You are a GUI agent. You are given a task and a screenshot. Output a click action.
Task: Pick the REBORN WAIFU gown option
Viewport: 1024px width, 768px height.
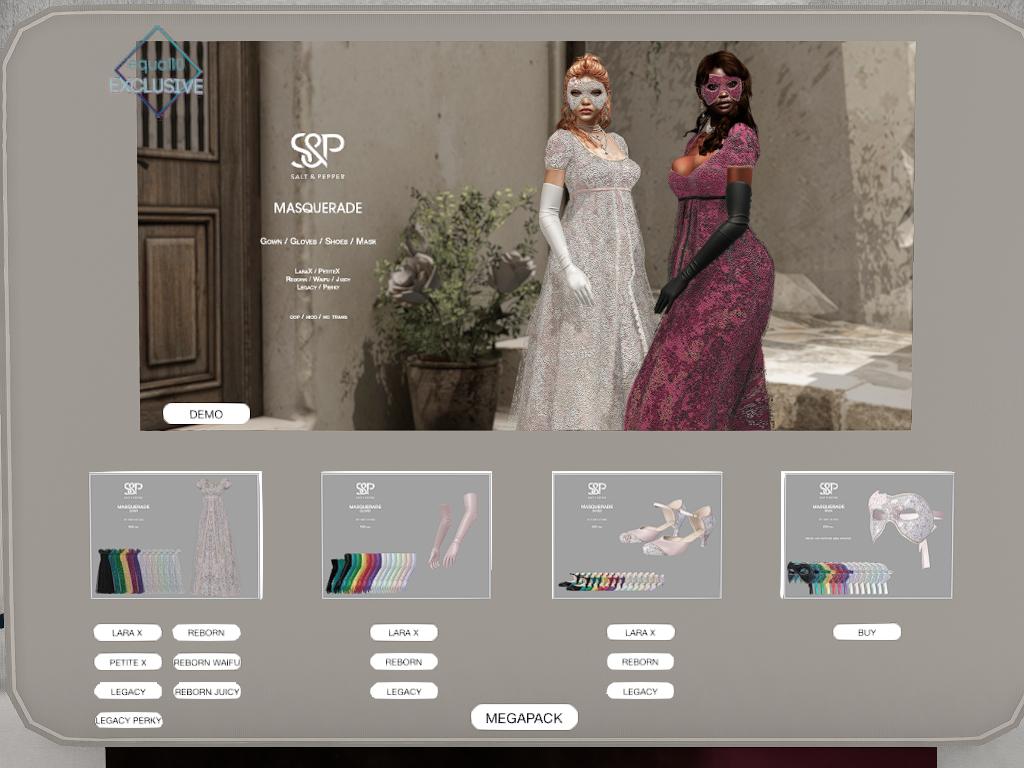tap(206, 662)
